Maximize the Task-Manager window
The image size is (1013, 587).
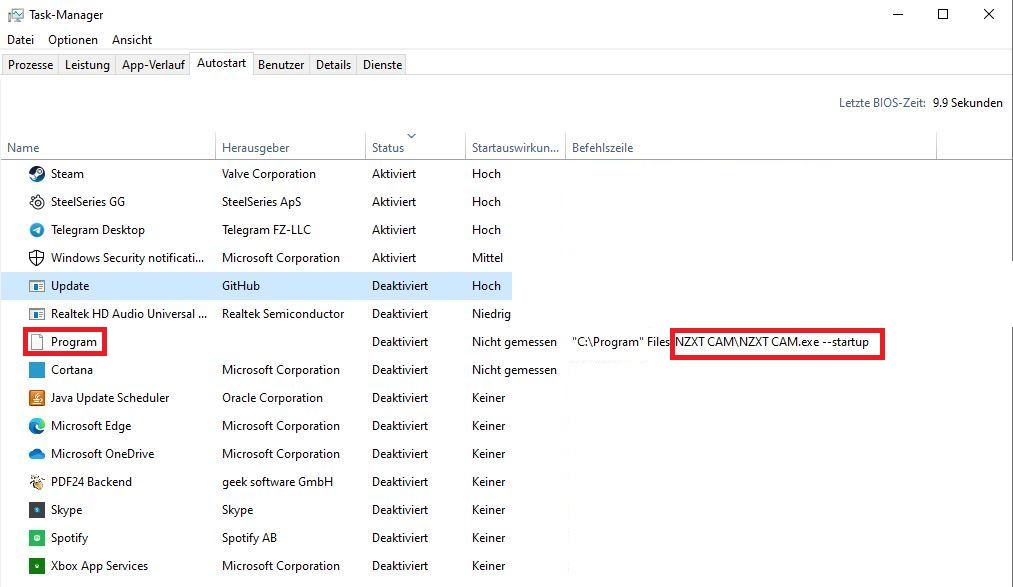943,14
